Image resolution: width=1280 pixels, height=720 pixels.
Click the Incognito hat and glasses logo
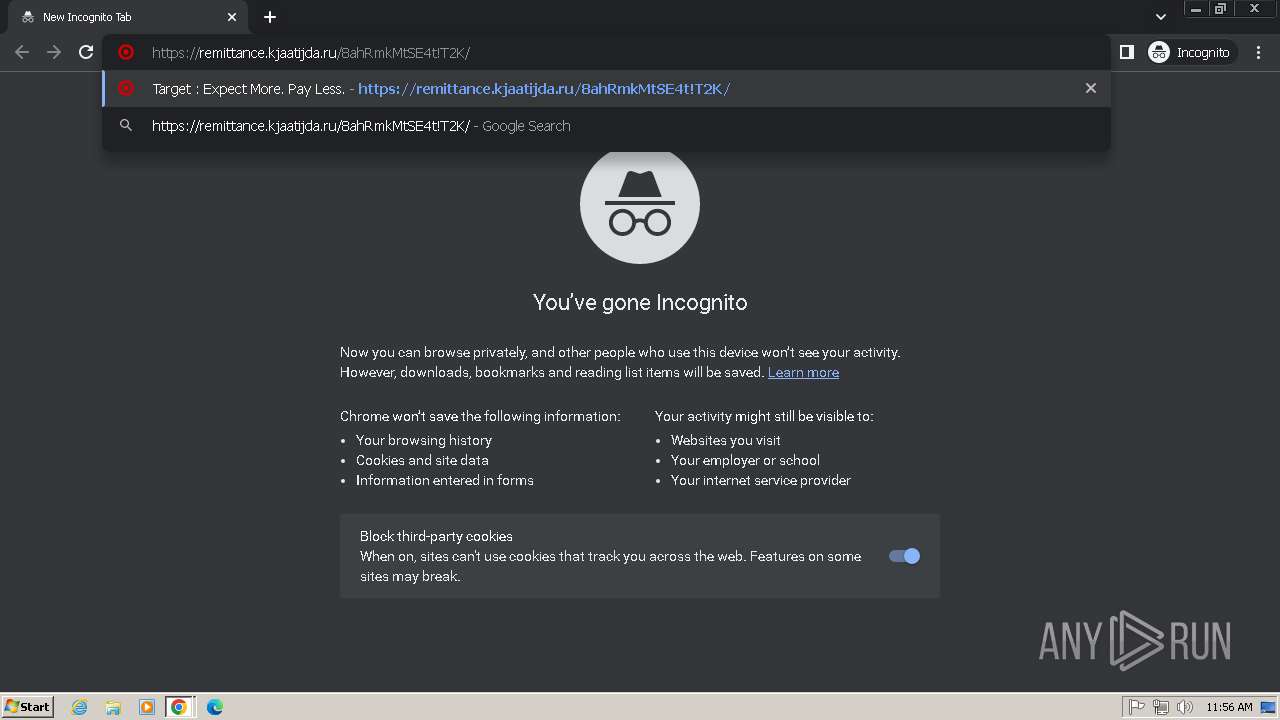point(640,205)
